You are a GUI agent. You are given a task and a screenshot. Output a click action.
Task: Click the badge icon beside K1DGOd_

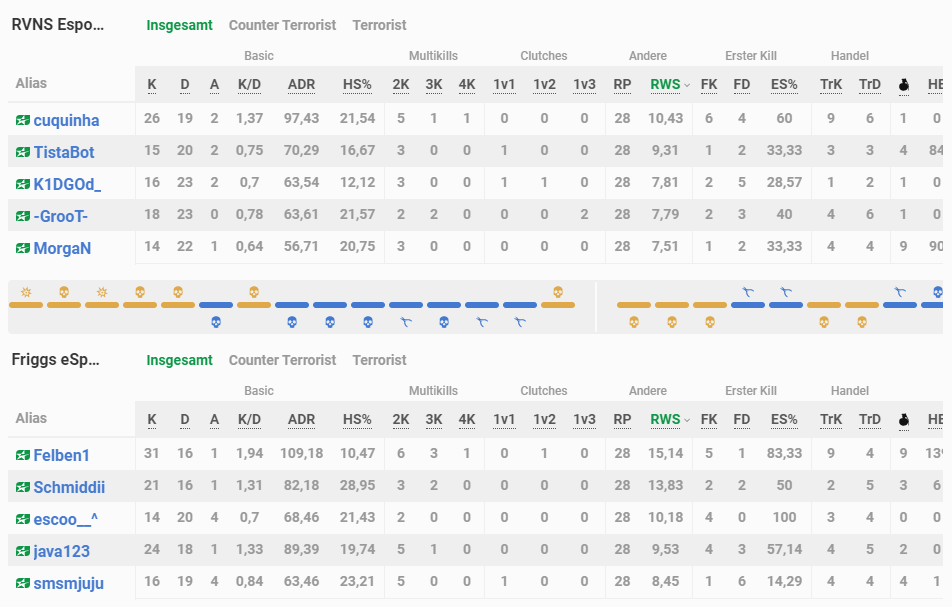click(22, 184)
